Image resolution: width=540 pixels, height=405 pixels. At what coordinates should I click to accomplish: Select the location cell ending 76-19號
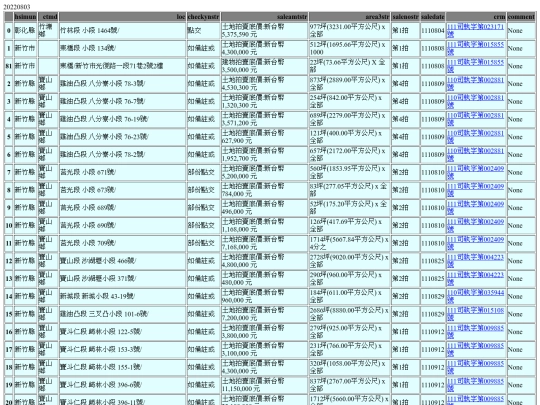122,119
